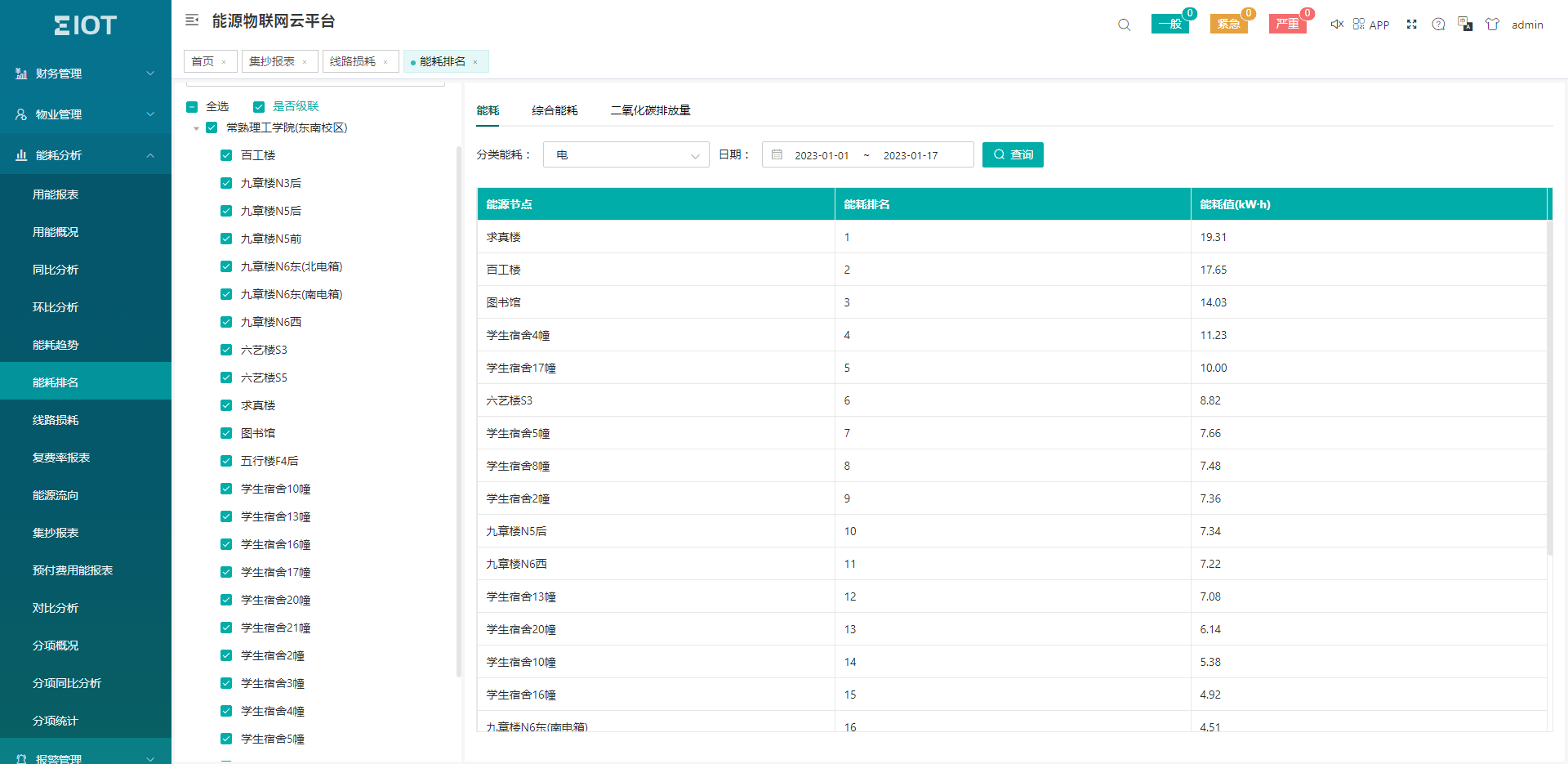1568x764 pixels.
Task: Collapse the 能耗分析 sidebar menu
Action: click(x=86, y=155)
